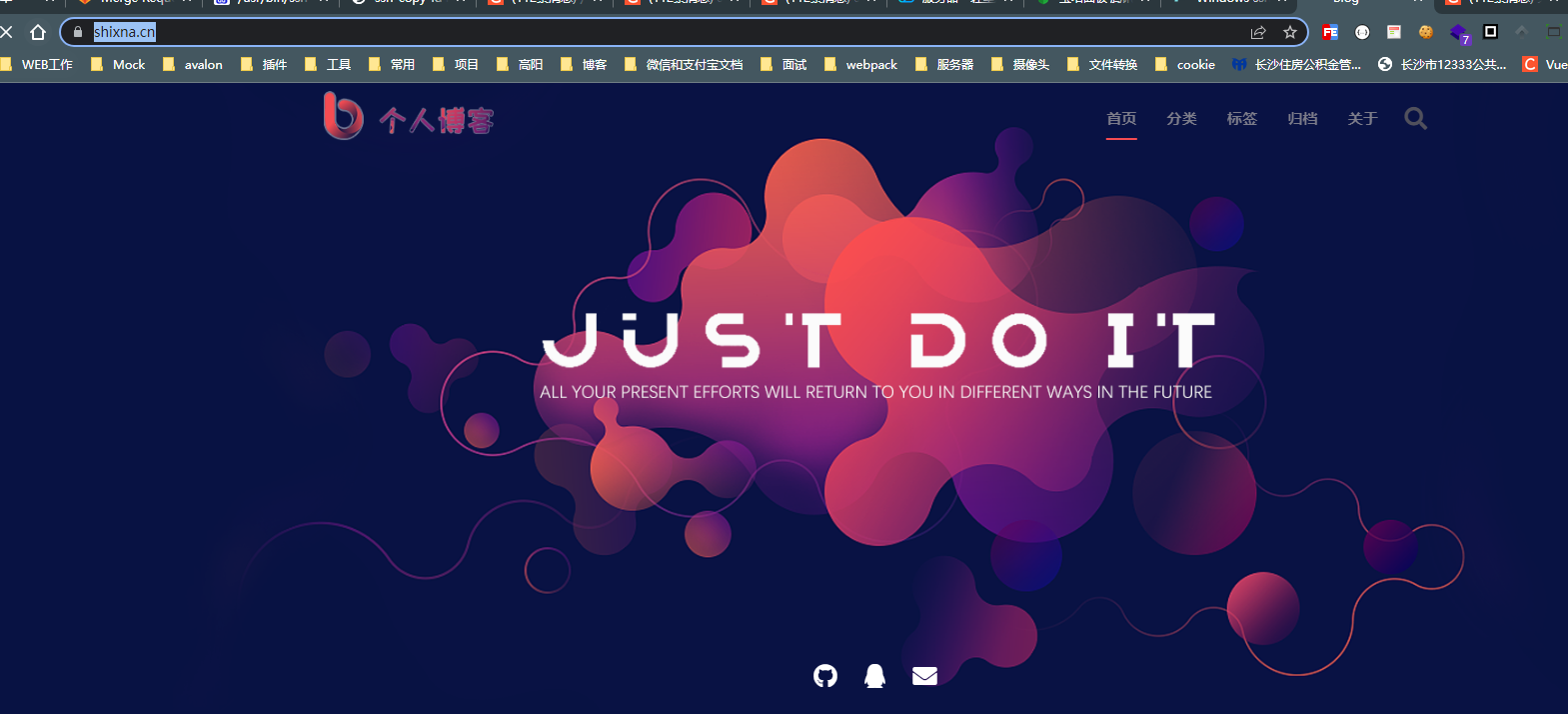Image resolution: width=1568 pixels, height=714 pixels.
Task: Go to the 关于 page
Action: 1362,119
